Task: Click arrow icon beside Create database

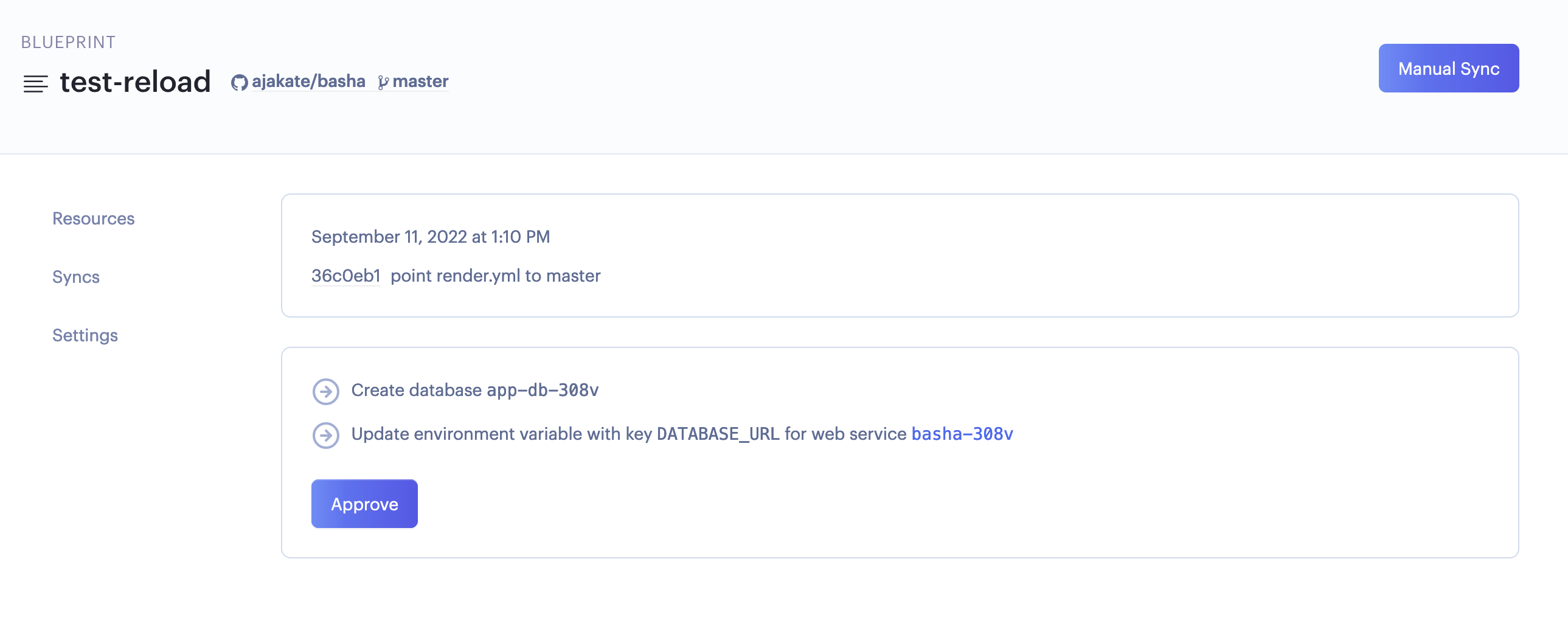Action: tap(325, 392)
